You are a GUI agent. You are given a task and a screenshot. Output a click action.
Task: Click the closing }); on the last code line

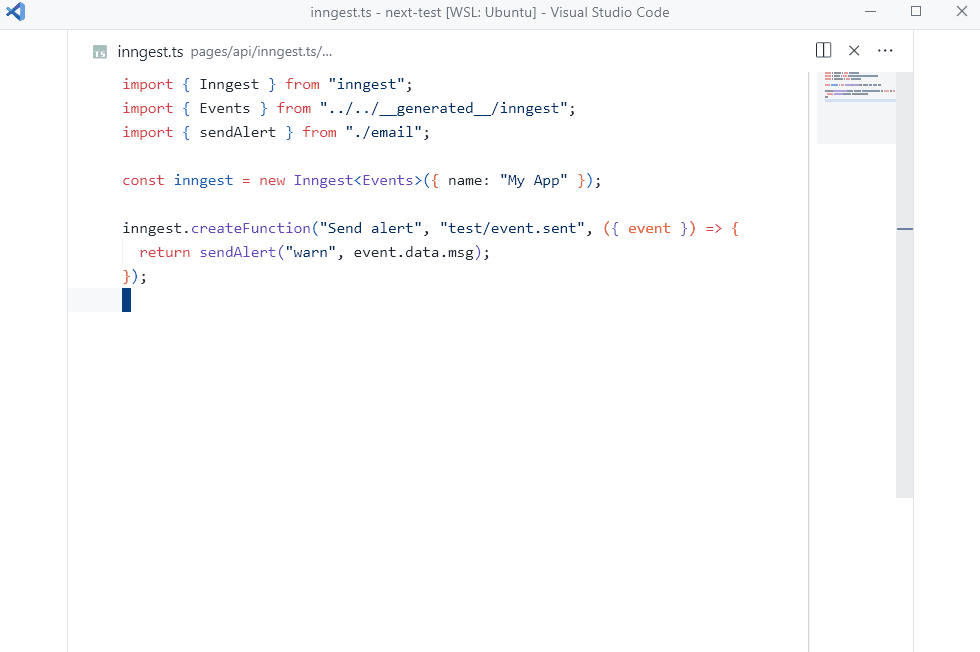(x=134, y=276)
